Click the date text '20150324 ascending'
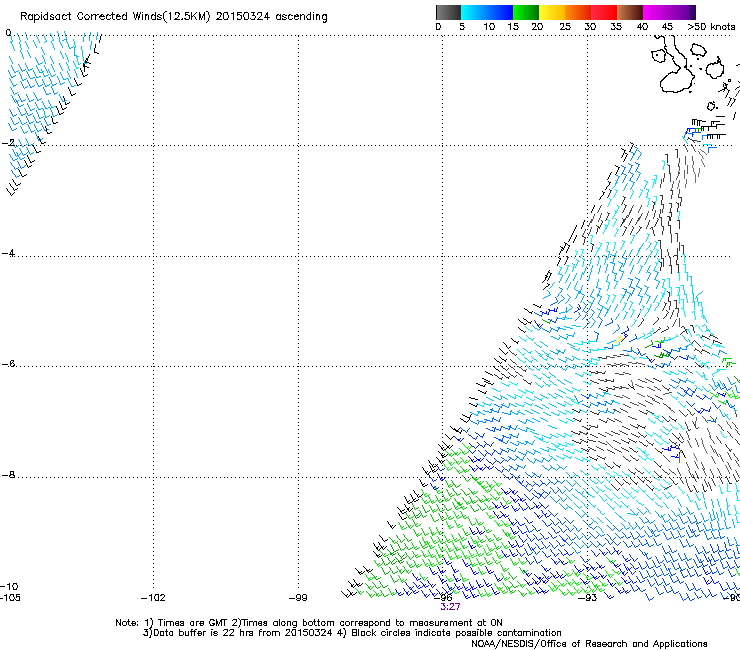Viewport: 740px width, 650px height. [x=271, y=16]
